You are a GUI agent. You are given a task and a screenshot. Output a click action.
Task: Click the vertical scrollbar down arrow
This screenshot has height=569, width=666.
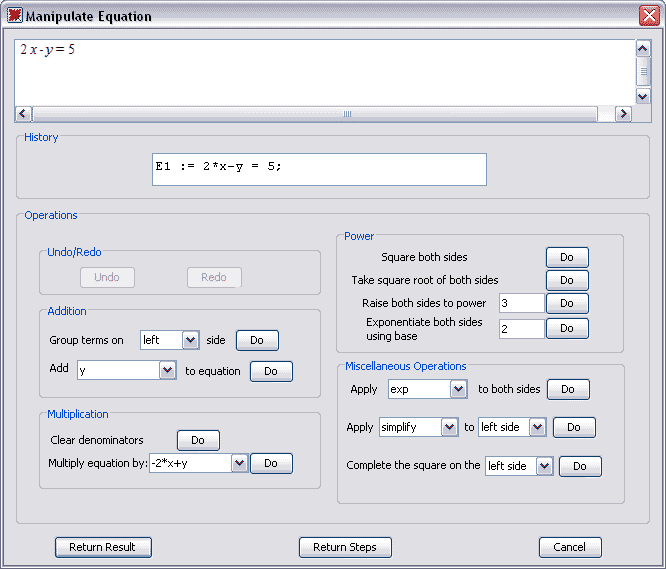tap(643, 96)
